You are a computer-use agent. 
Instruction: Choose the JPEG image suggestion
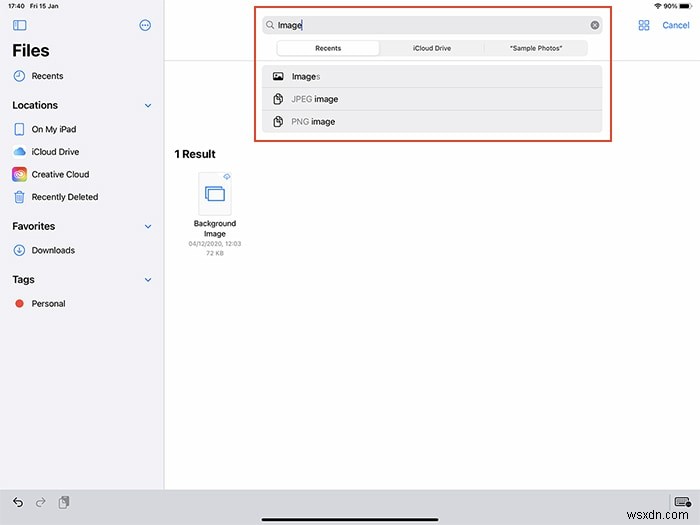[x=432, y=99]
